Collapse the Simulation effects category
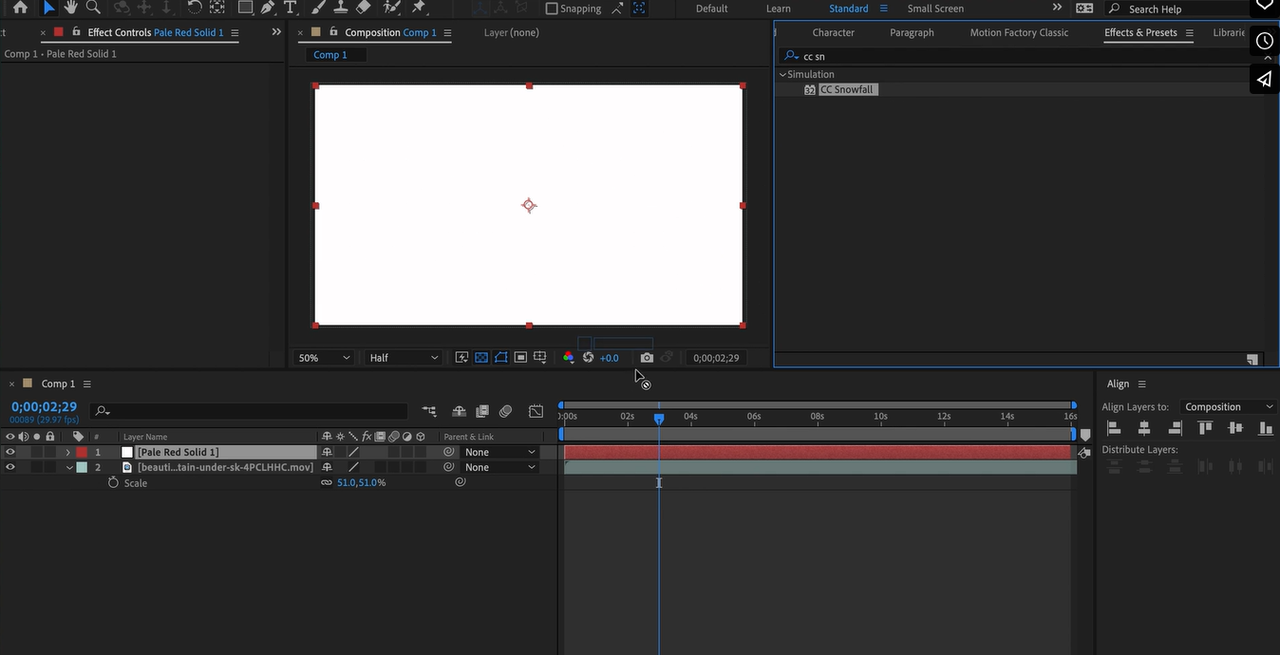This screenshot has width=1280, height=655. click(x=783, y=74)
